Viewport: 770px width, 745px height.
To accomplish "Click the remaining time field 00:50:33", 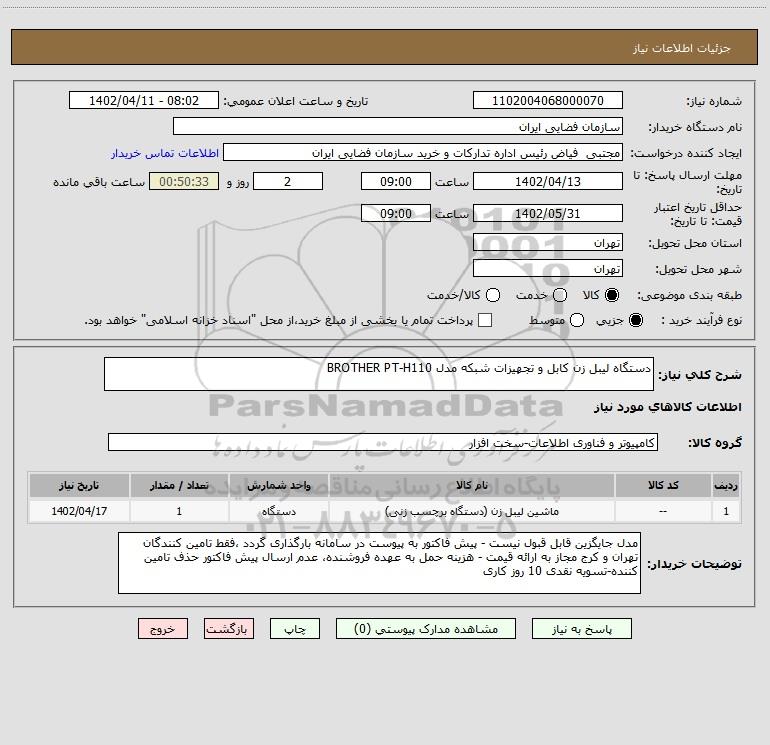I will [x=184, y=181].
